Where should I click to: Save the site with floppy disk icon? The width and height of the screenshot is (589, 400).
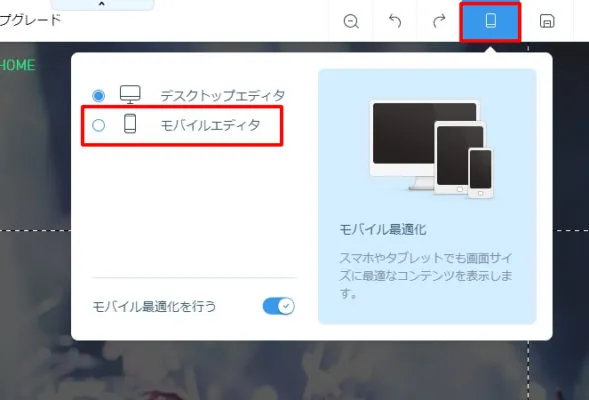tap(547, 21)
